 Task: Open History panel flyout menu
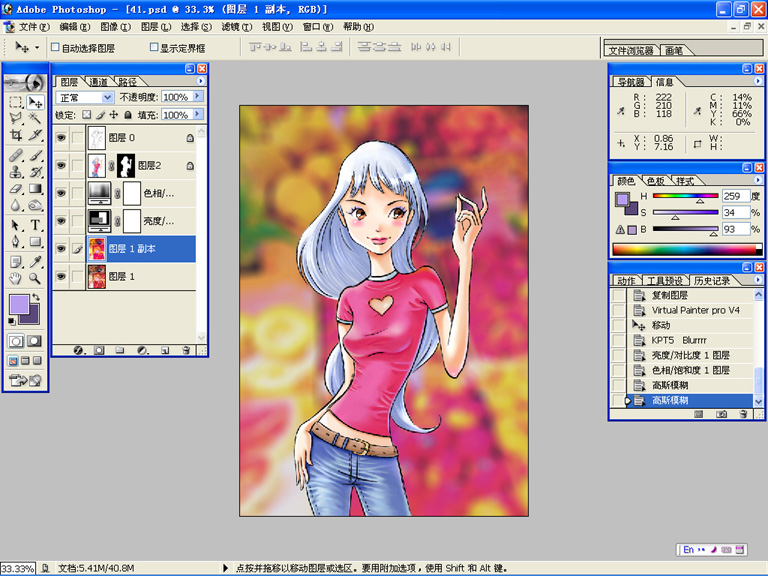(x=757, y=280)
